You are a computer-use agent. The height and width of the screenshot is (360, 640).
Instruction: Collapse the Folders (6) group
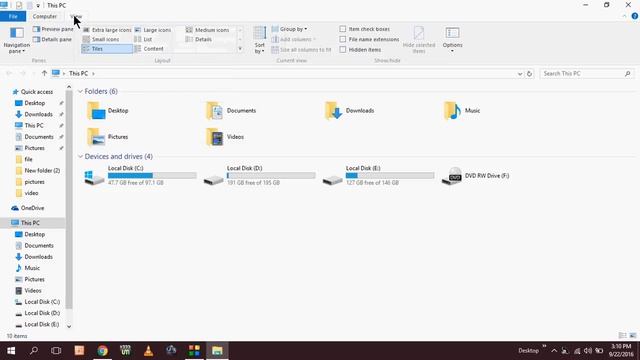[80, 91]
